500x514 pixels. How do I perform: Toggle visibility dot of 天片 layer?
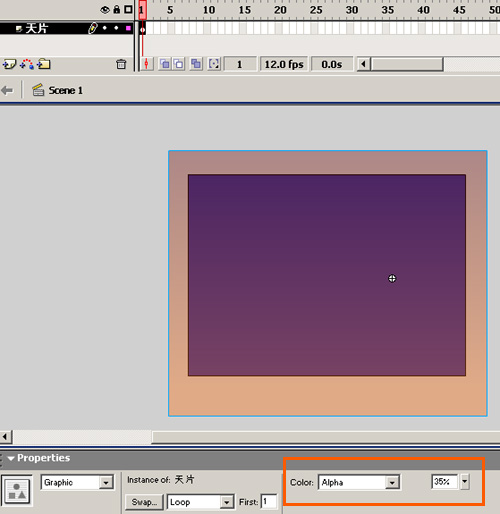click(x=105, y=28)
